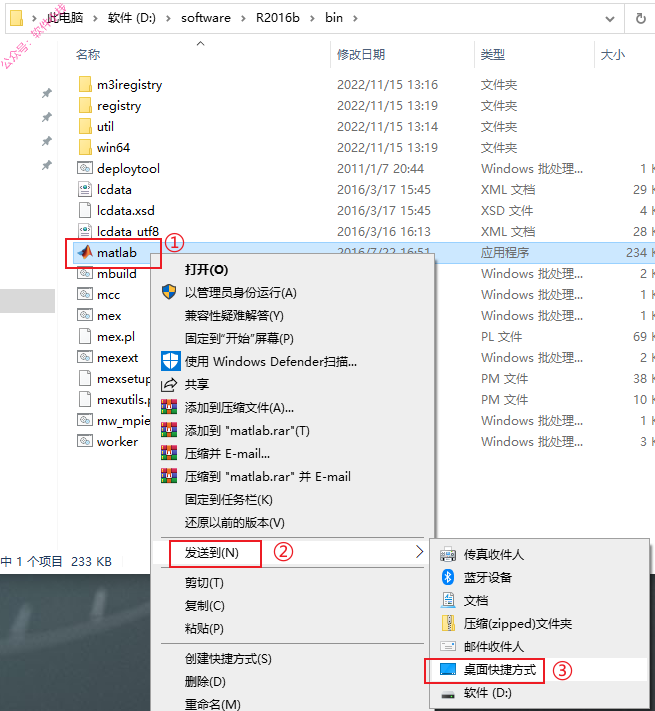Choose 创建快捷方式(S) menu entry

tap(228, 658)
